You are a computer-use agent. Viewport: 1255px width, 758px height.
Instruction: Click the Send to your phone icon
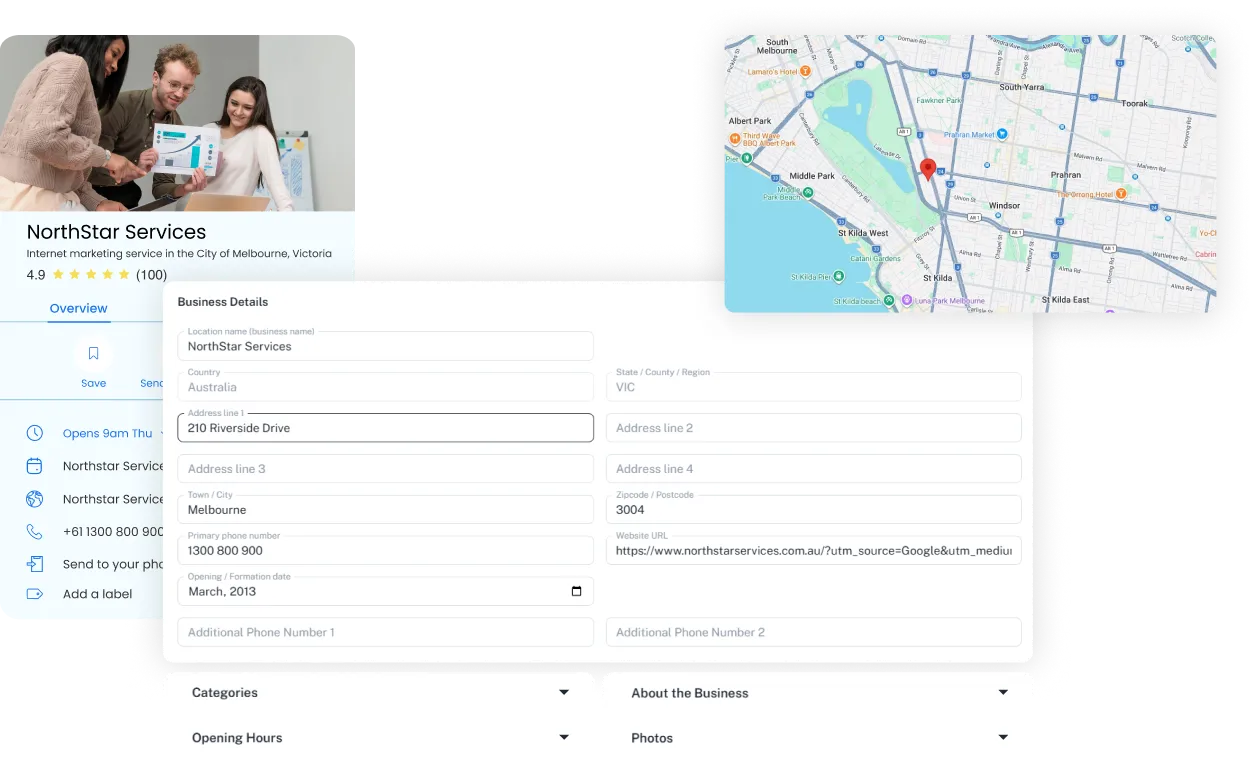[35, 564]
